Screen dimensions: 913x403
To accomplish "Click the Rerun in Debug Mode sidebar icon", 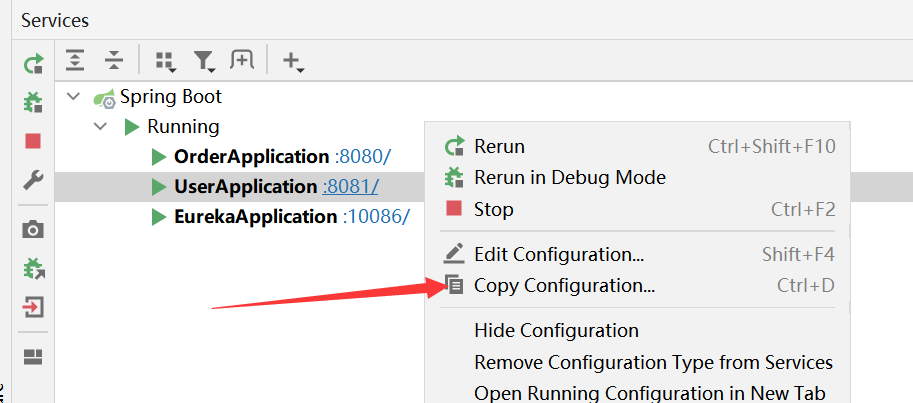I will pyautogui.click(x=33, y=102).
